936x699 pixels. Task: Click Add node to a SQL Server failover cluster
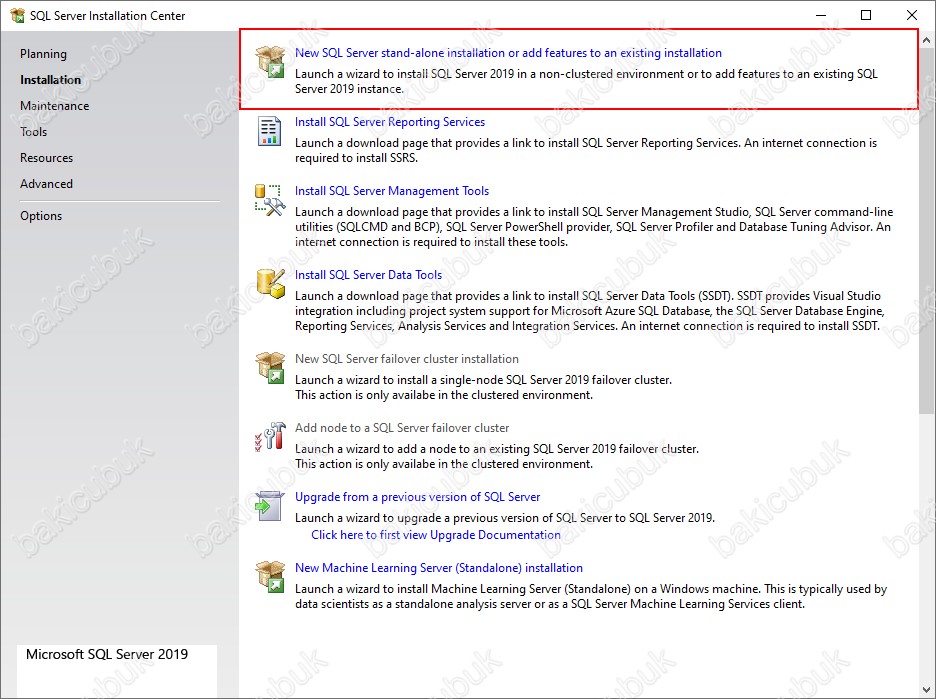tap(402, 428)
